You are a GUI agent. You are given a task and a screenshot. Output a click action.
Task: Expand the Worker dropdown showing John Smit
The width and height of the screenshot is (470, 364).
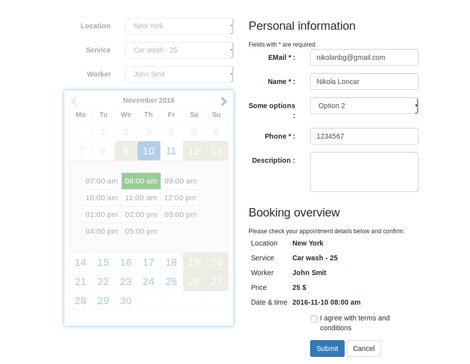179,74
